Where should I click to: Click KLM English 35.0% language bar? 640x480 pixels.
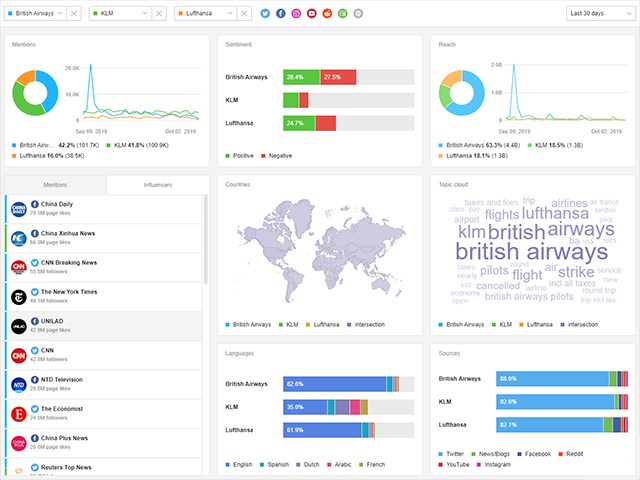coord(305,407)
